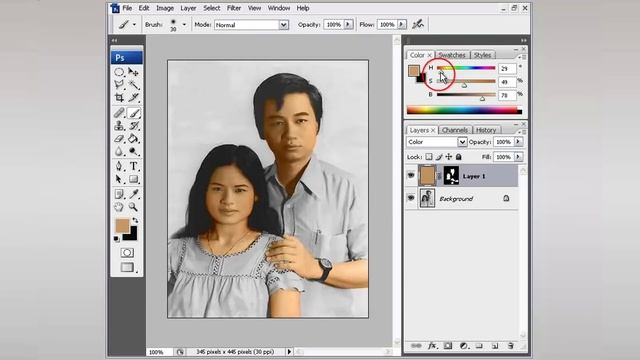
Task: Toggle lock image pixels
Action: (439, 157)
